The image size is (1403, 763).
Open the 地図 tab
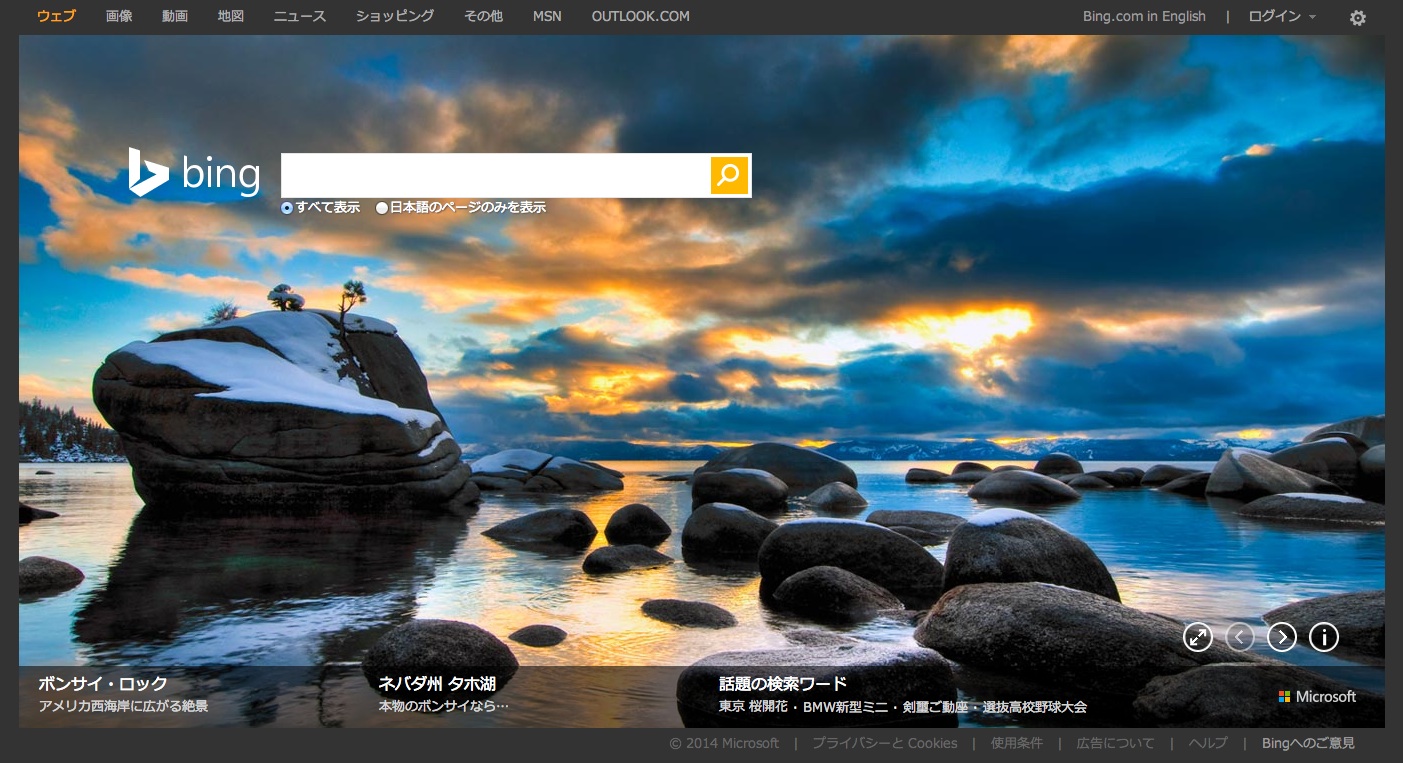point(231,17)
